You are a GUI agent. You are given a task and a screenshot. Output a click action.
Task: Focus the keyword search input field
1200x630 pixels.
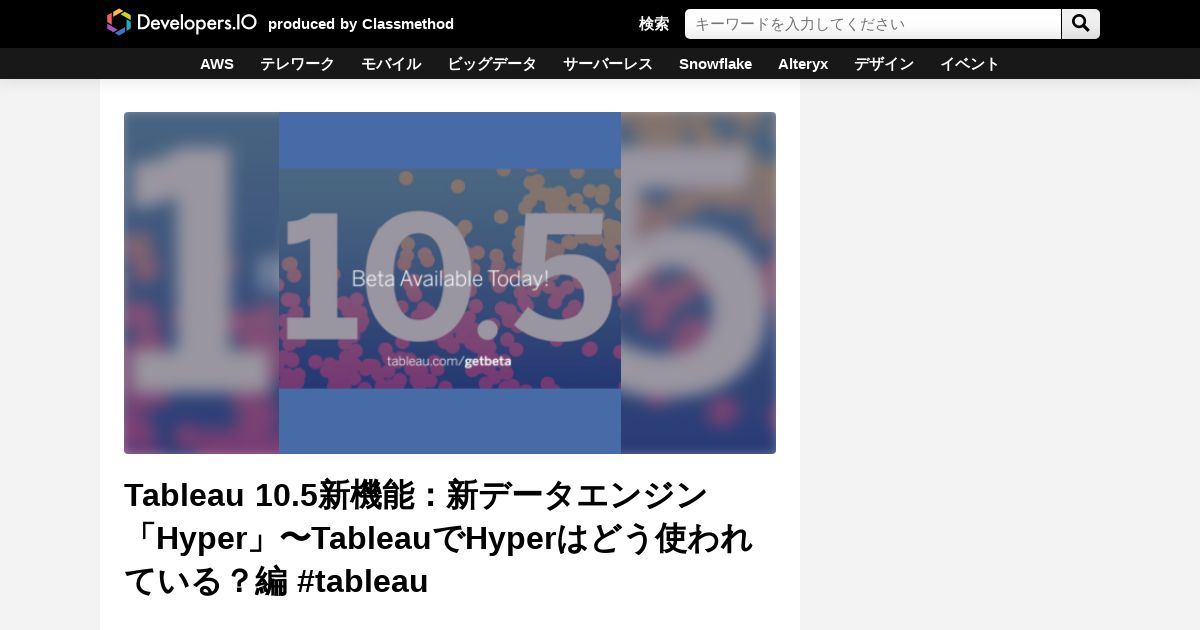tap(873, 24)
